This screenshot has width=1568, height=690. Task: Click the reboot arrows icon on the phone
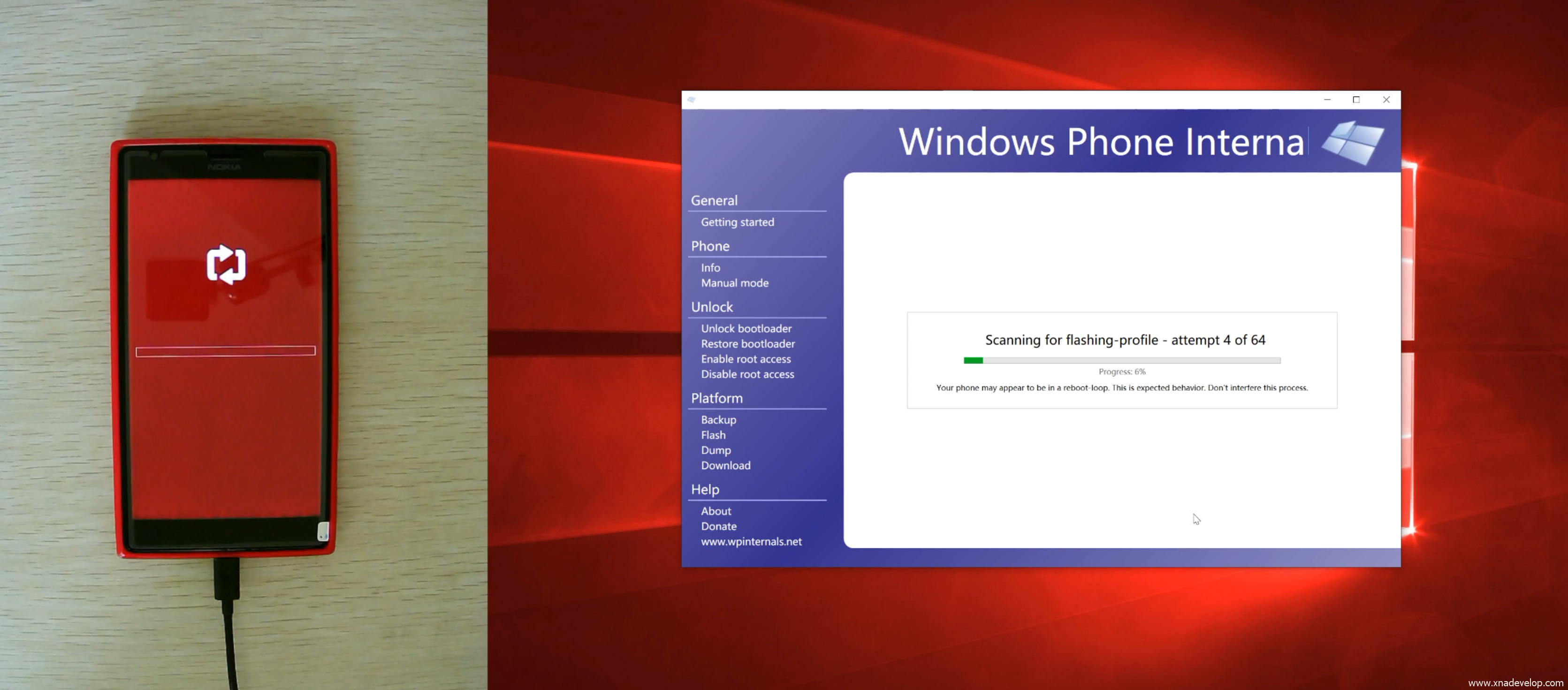pyautogui.click(x=226, y=265)
